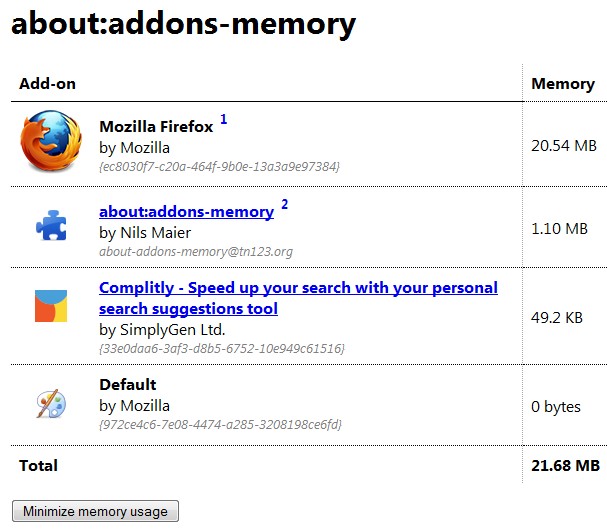Viewport: 607px width, 532px height.
Task: Click the Mozilla Firefox add-on name
Action: [156, 127]
